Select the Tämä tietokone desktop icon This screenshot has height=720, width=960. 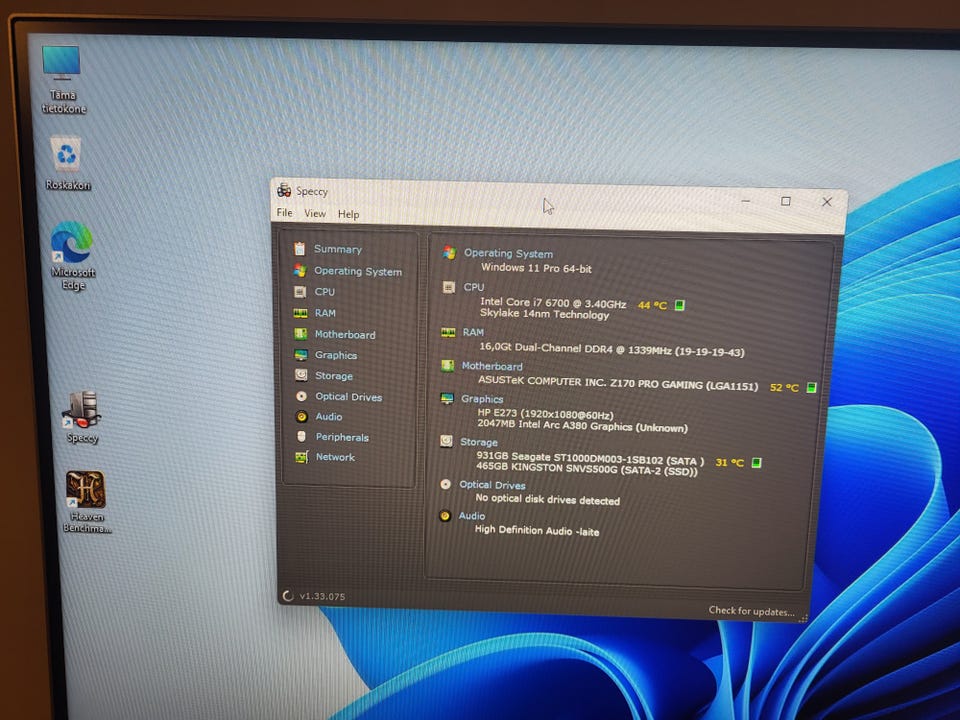click(x=63, y=80)
